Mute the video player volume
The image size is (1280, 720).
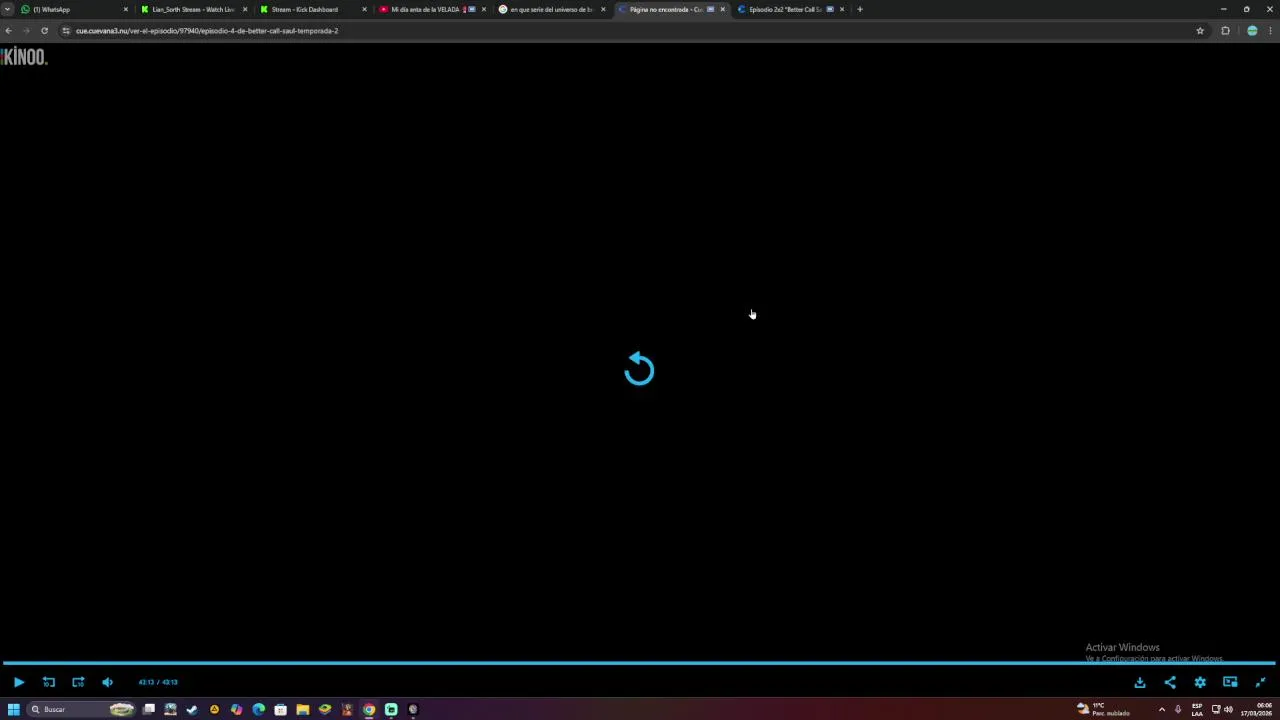(x=108, y=682)
